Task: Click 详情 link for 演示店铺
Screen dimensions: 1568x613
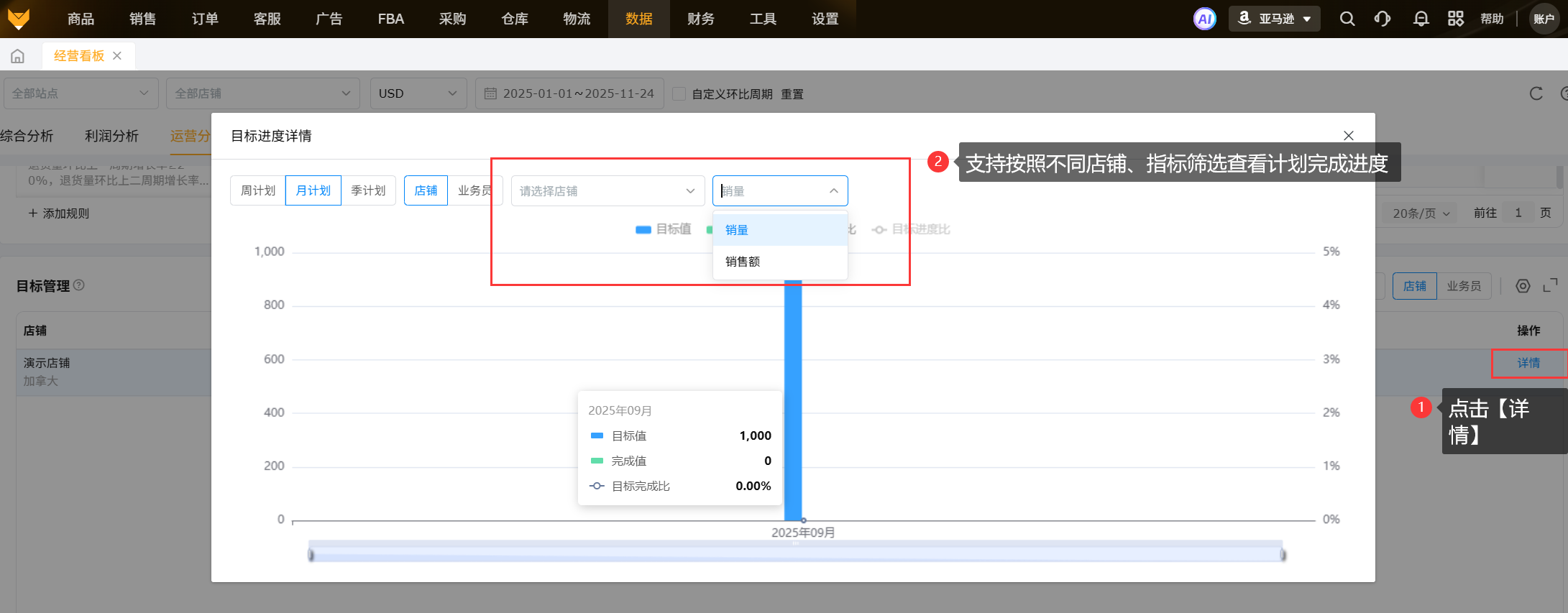Action: [1528, 363]
